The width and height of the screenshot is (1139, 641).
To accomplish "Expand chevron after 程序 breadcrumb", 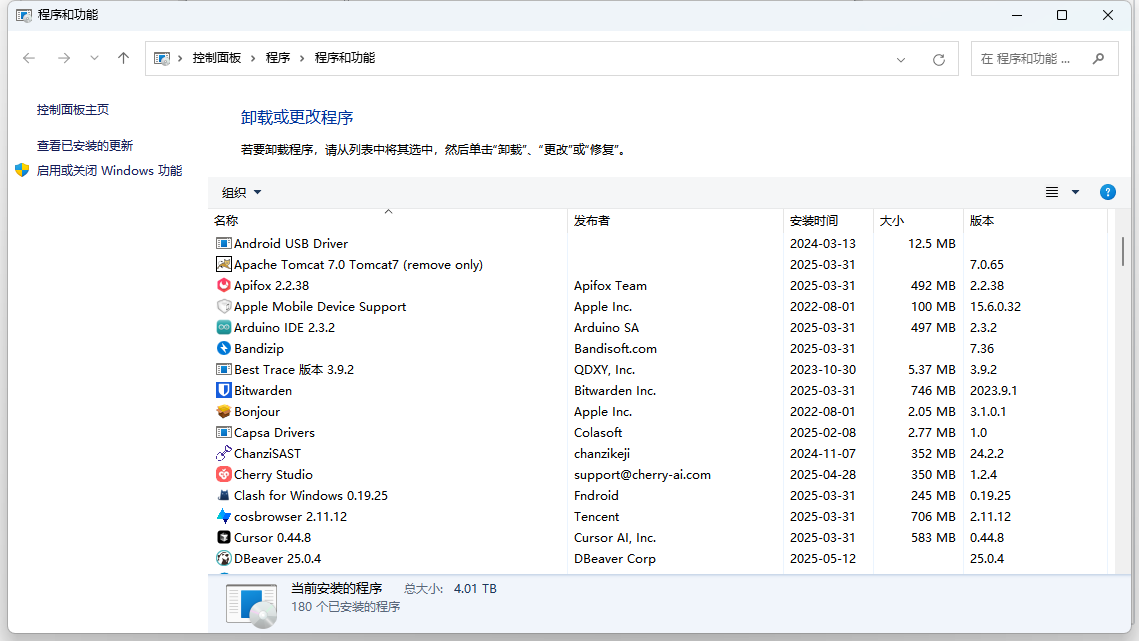I will pos(302,58).
